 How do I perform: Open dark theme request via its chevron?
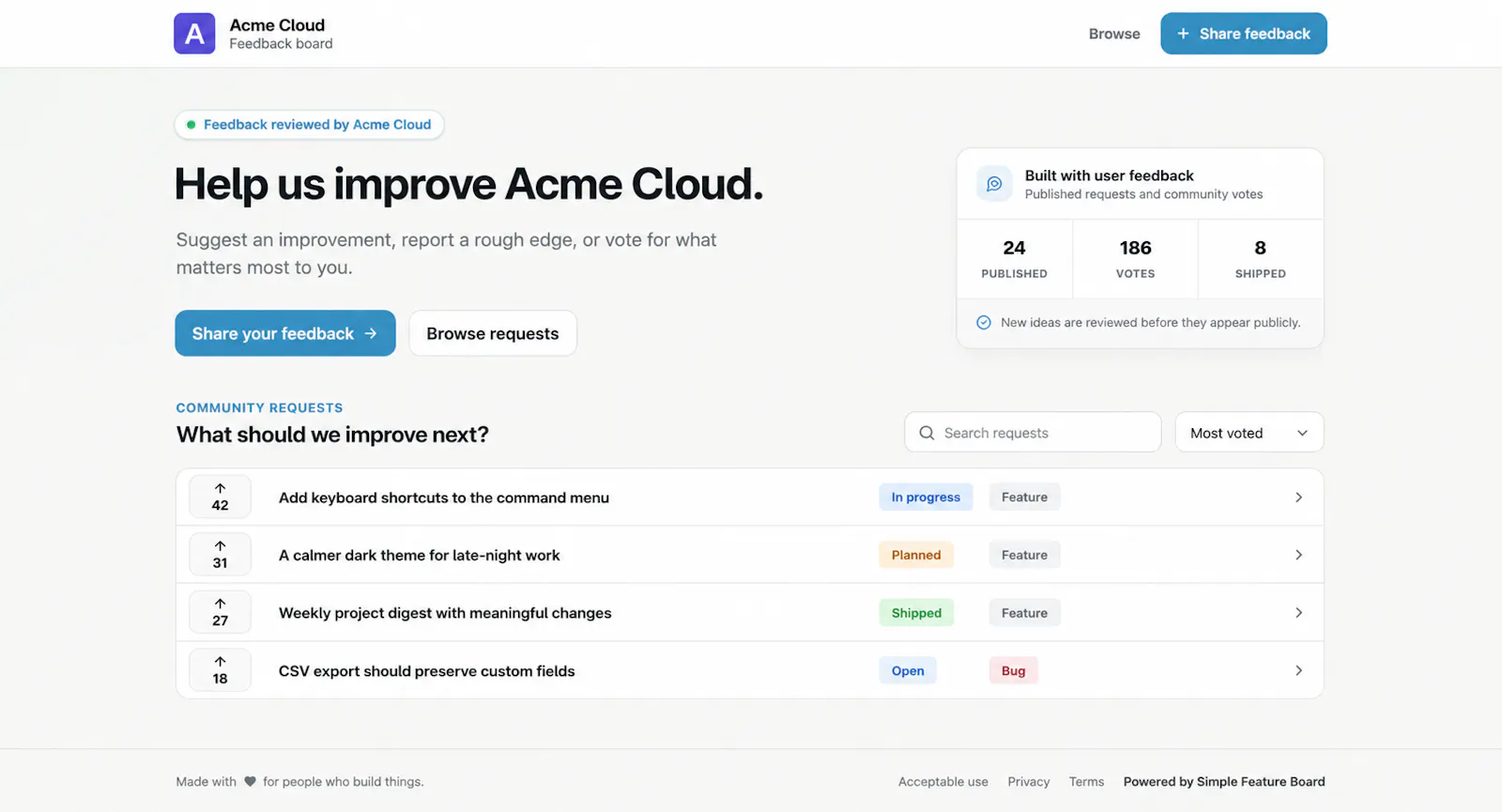pos(1298,555)
